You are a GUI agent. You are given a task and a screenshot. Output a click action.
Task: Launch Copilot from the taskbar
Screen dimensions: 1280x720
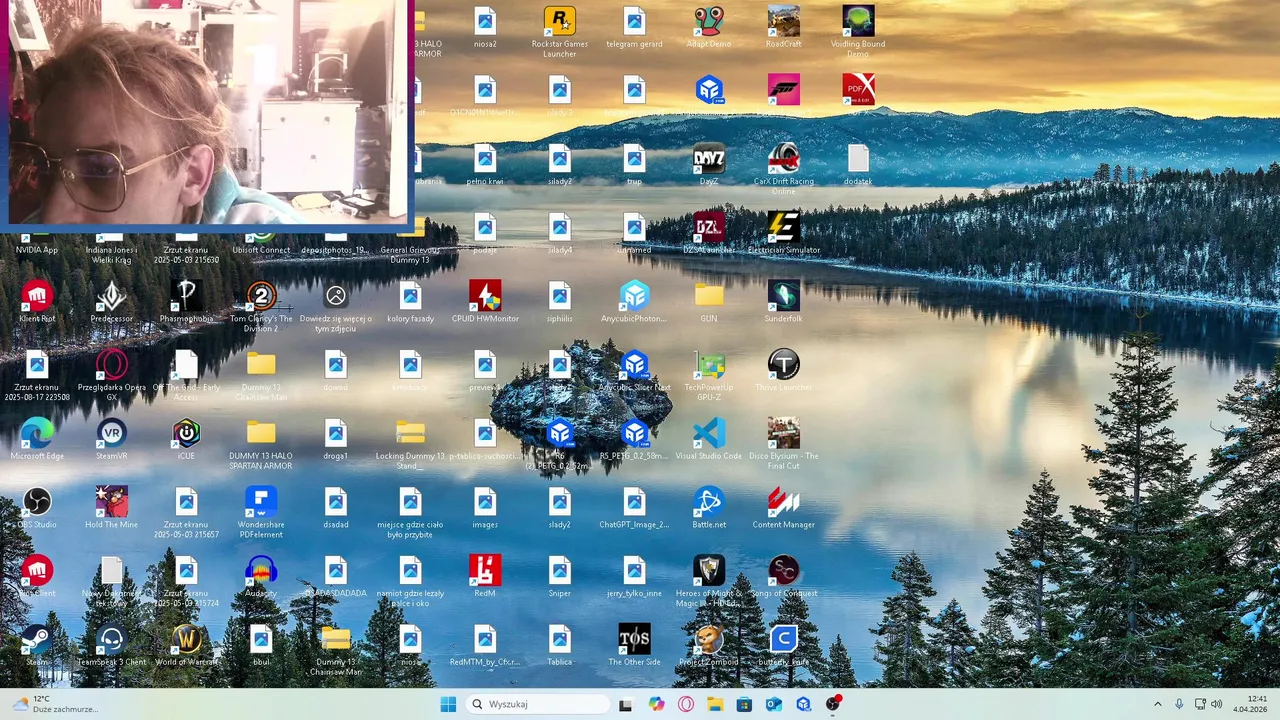[656, 704]
